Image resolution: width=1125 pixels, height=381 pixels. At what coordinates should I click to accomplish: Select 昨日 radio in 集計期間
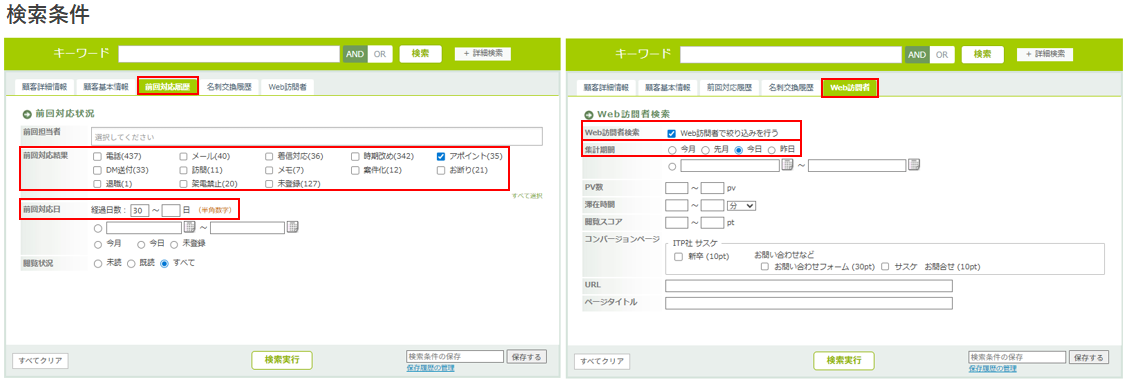point(772,149)
